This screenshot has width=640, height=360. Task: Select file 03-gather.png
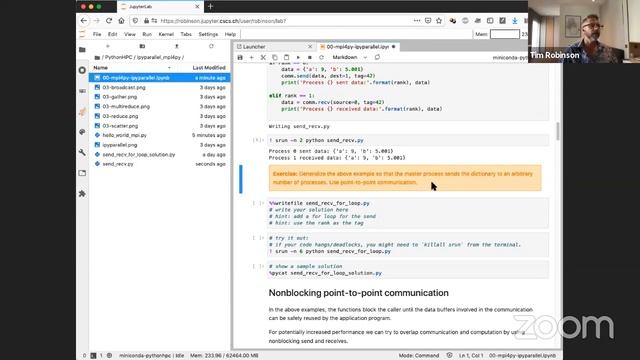coord(160,97)
